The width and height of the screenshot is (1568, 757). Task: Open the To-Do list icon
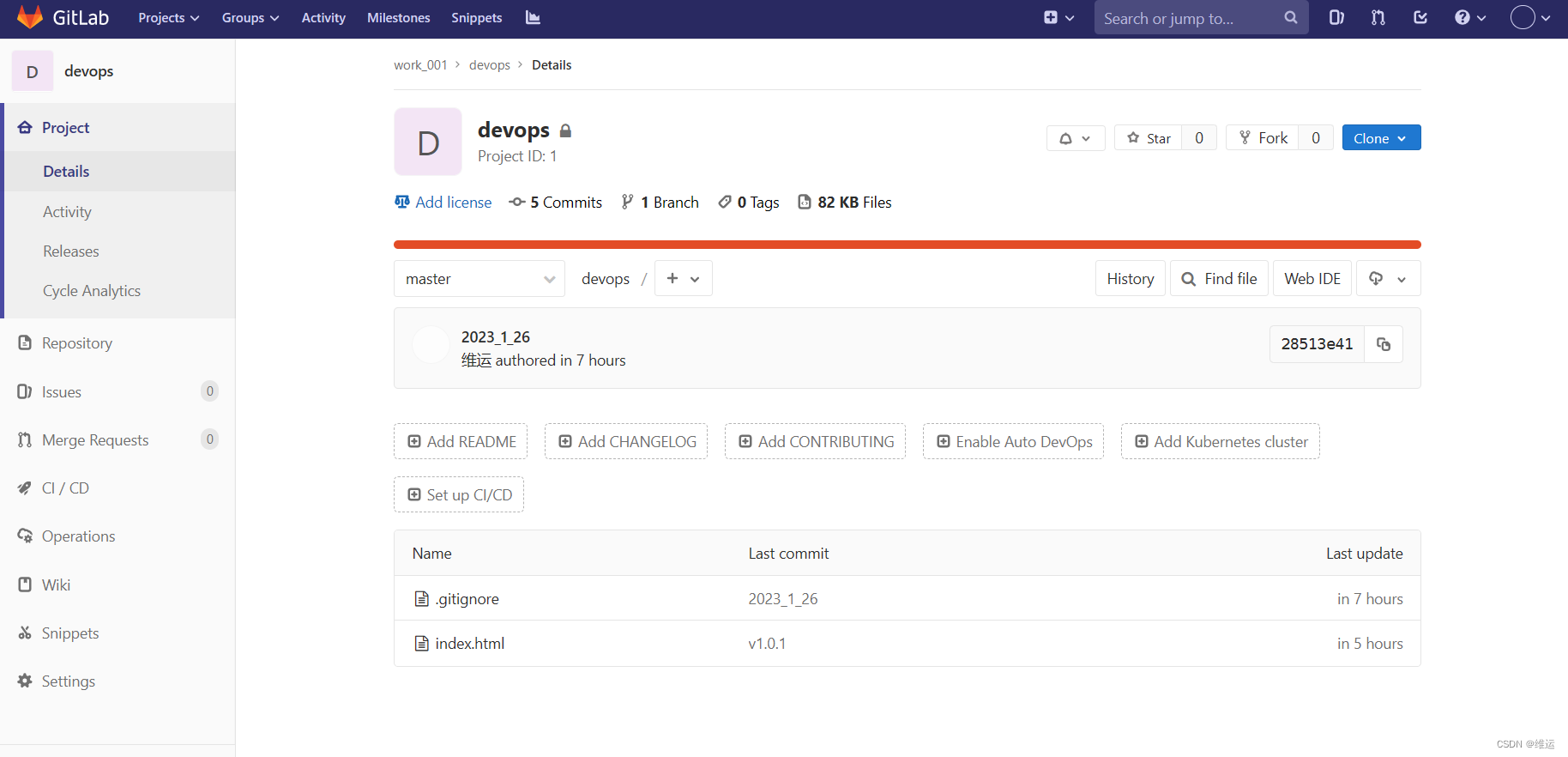click(1420, 18)
